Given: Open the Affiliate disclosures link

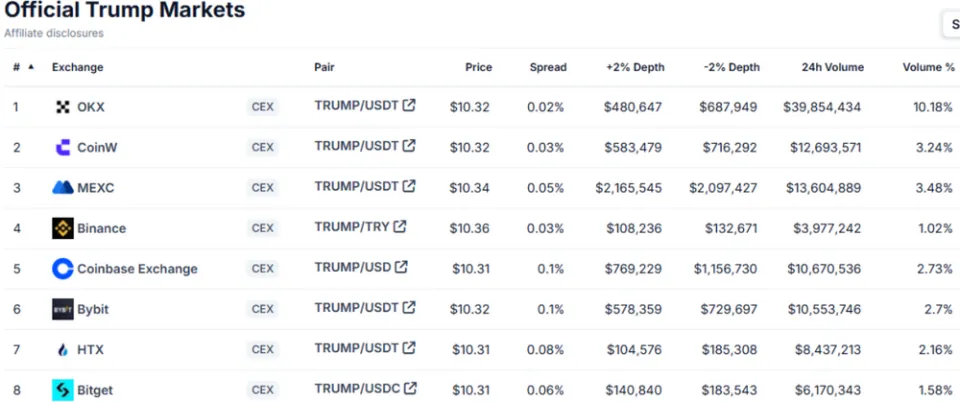Looking at the screenshot, I should (x=53, y=33).
